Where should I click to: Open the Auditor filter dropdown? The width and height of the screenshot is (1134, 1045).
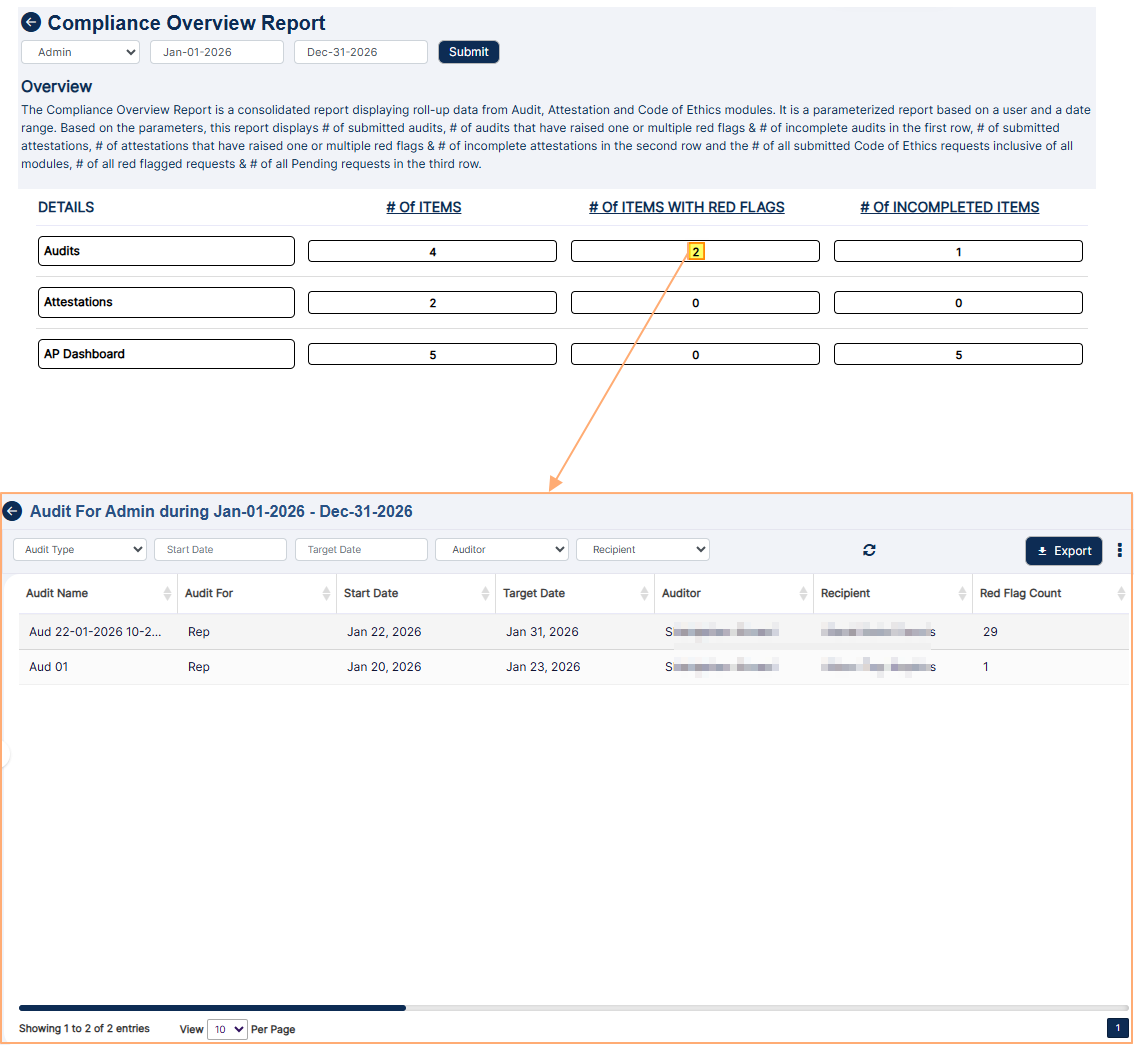[x=501, y=549]
